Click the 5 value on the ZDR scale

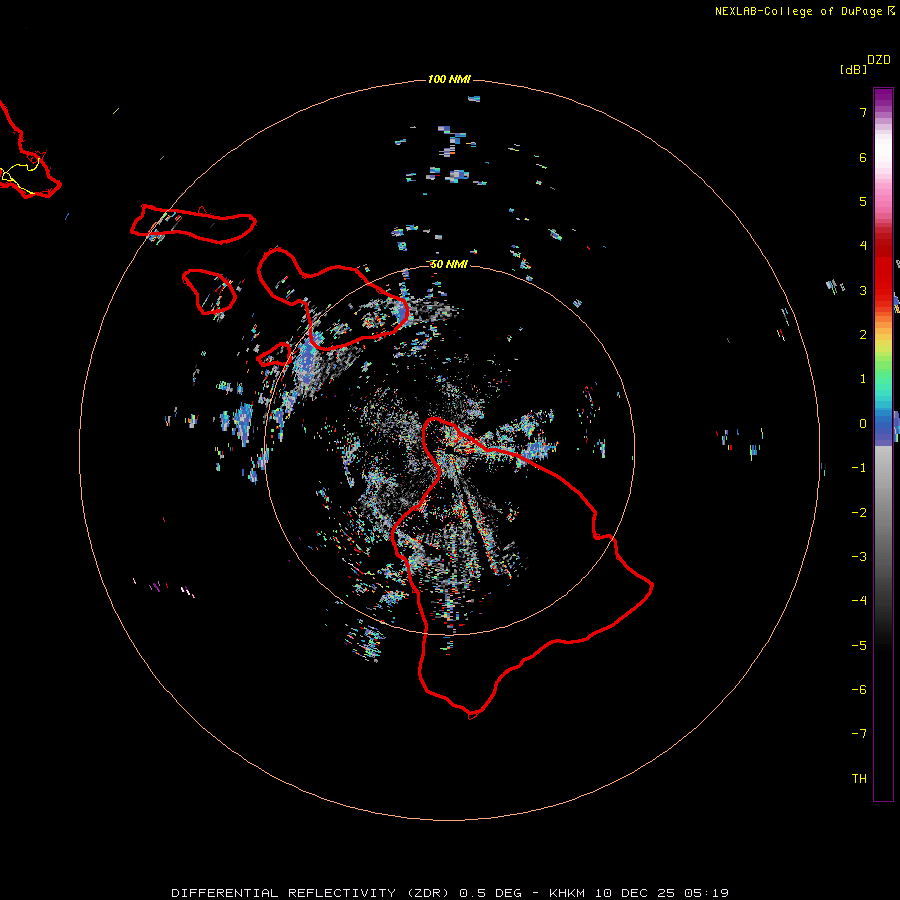point(863,201)
